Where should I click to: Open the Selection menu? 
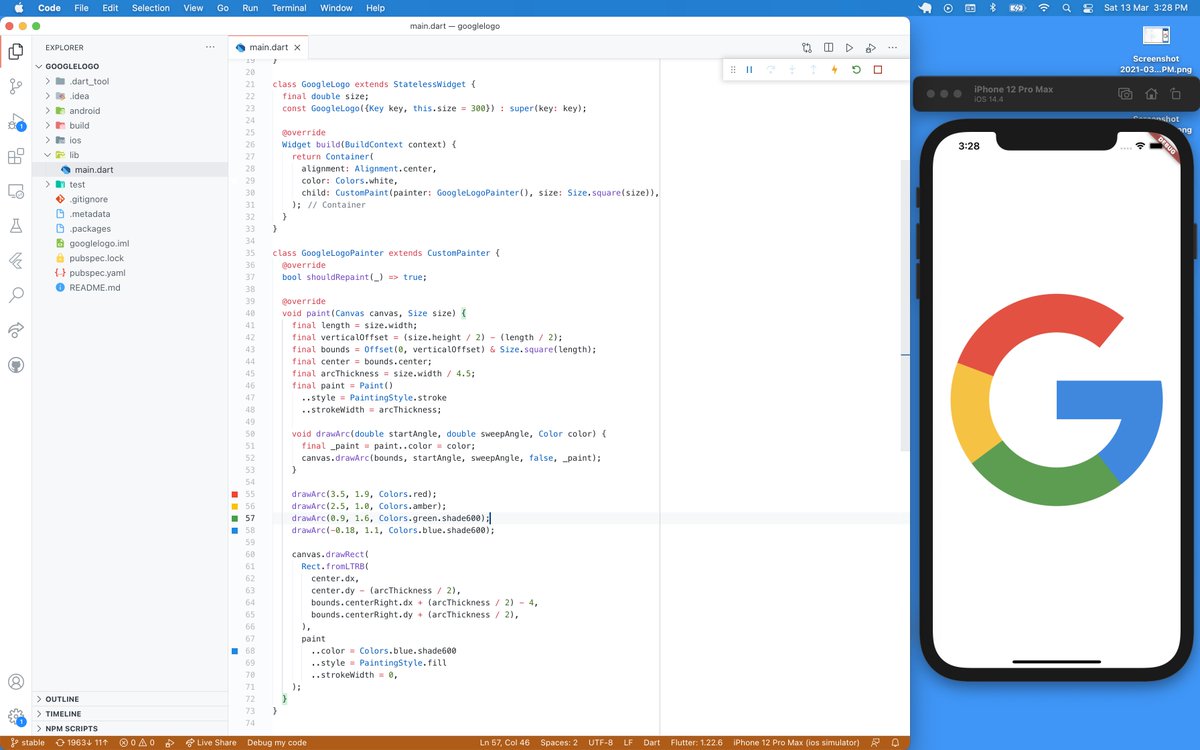[151, 8]
